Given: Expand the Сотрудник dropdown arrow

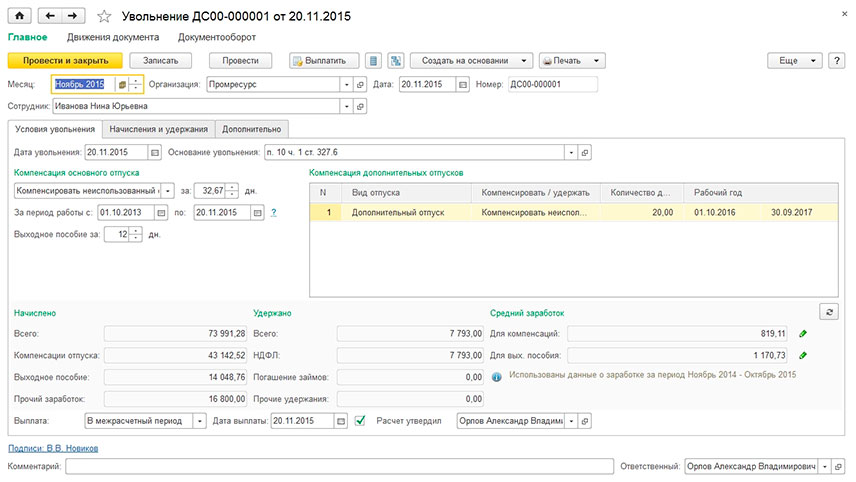Looking at the screenshot, I should point(346,106).
